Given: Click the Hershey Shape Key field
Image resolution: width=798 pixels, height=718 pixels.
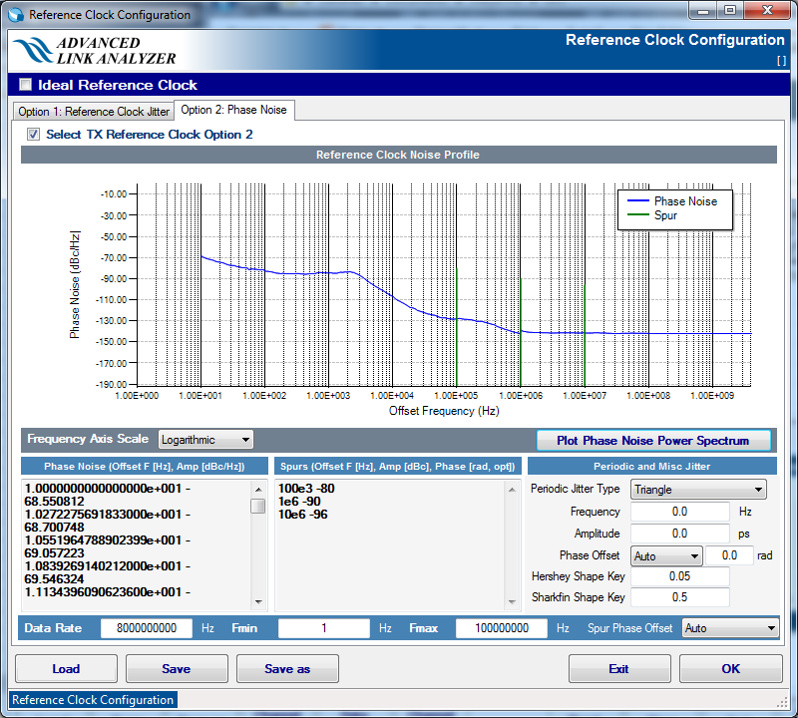Looking at the screenshot, I should 679,576.
